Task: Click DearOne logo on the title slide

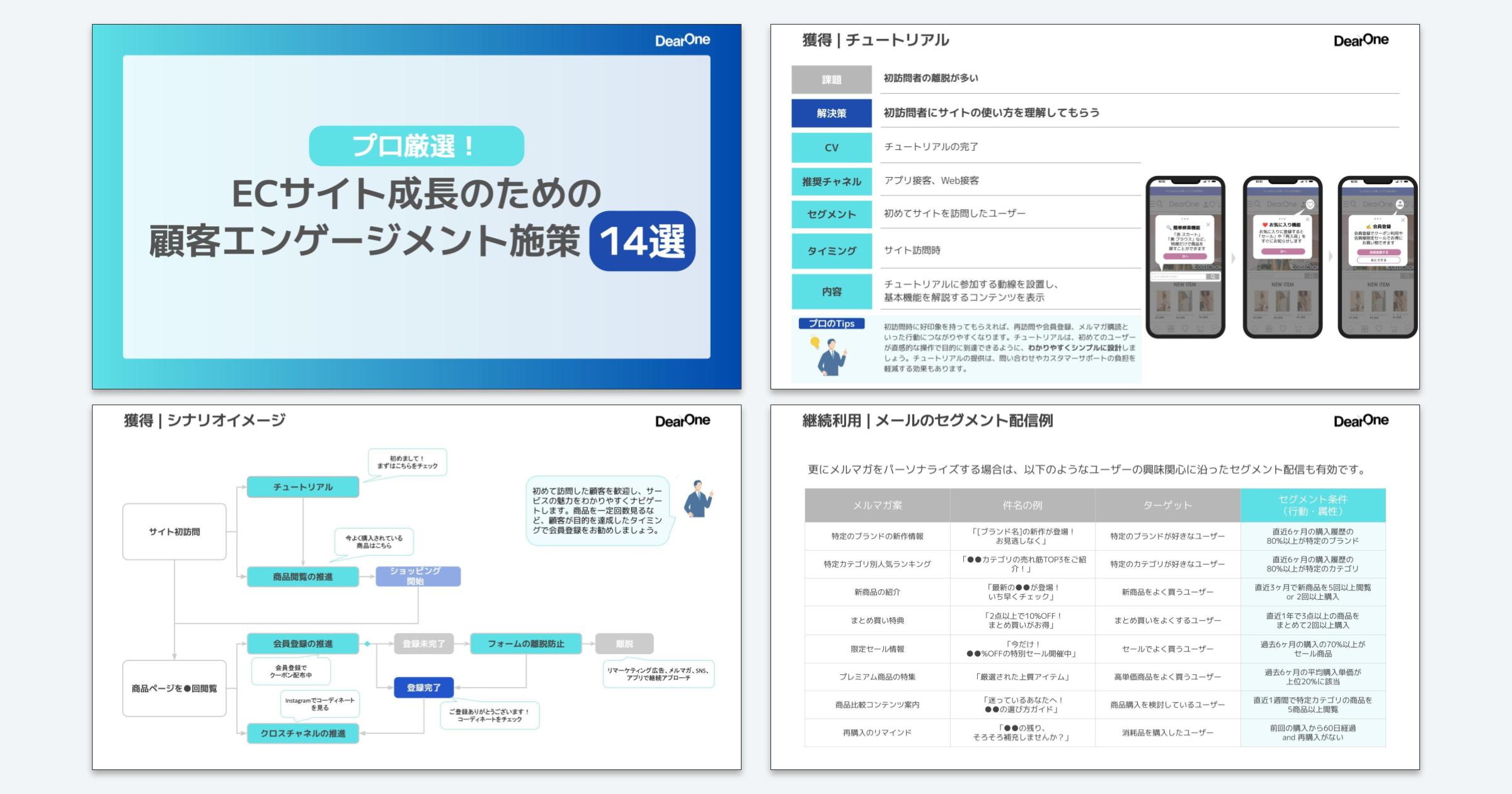Action: click(682, 40)
